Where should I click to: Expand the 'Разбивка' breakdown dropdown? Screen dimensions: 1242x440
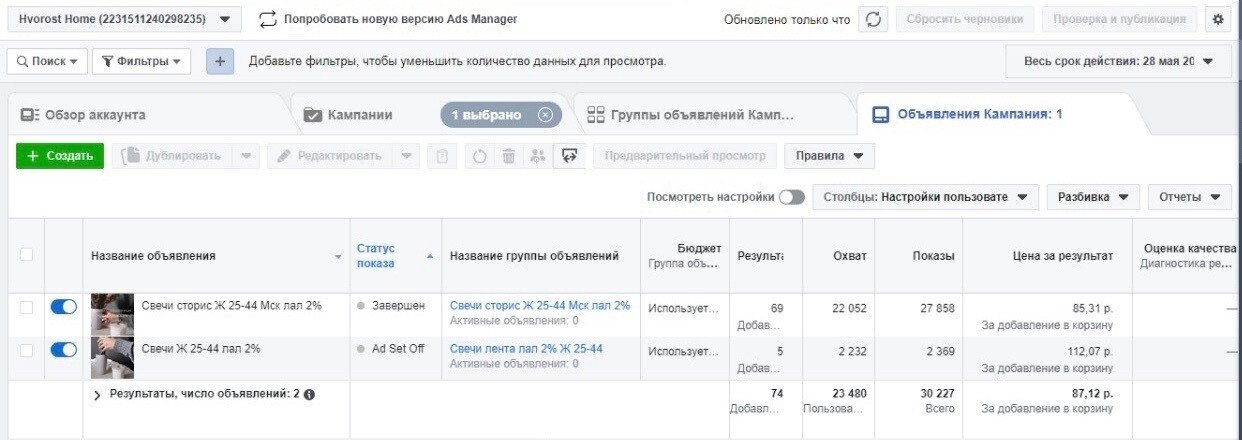(1093, 197)
